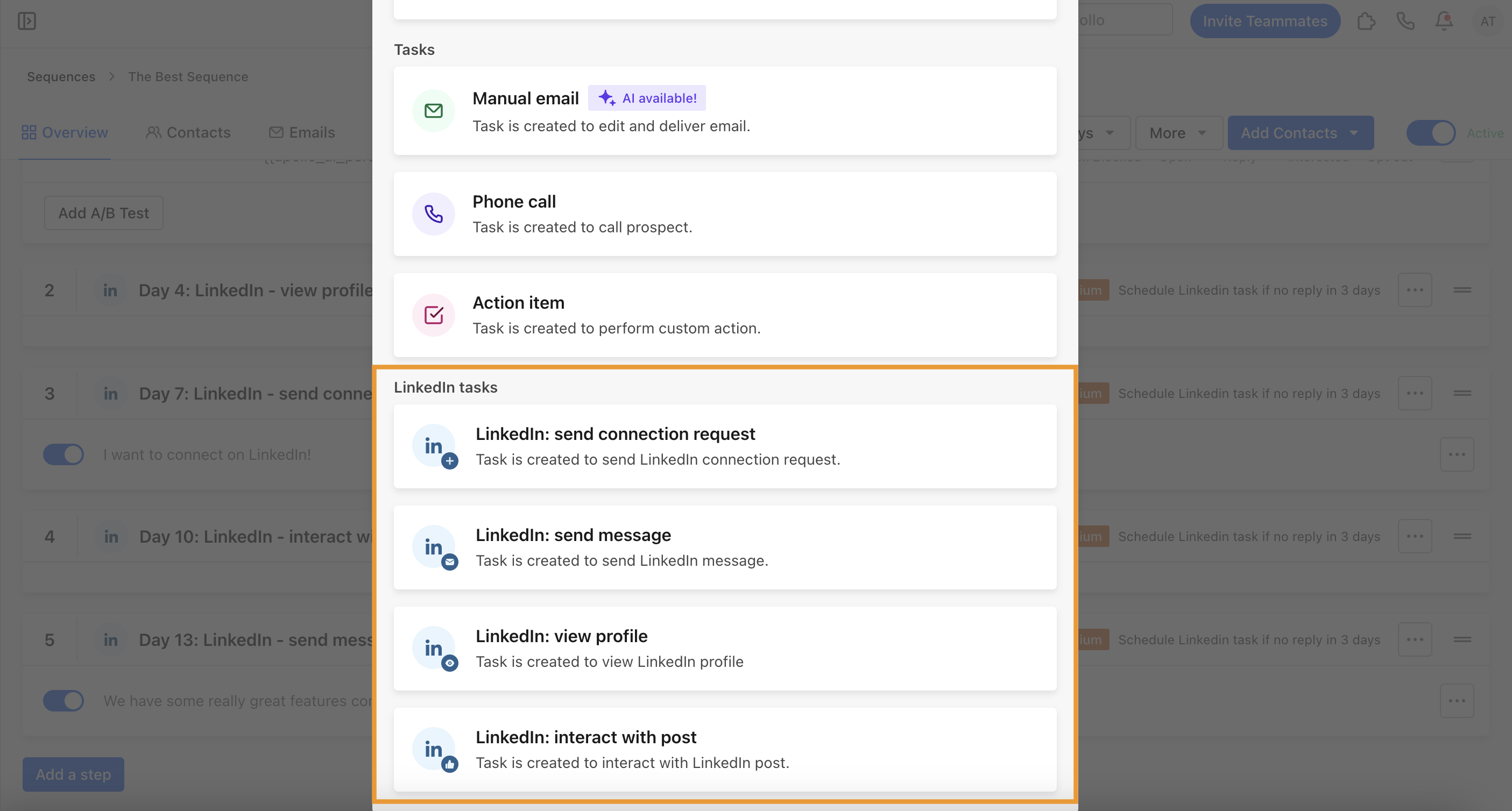This screenshot has height=811, width=1512.
Task: Open three-dot menu for step 3
Action: [x=1415, y=393]
